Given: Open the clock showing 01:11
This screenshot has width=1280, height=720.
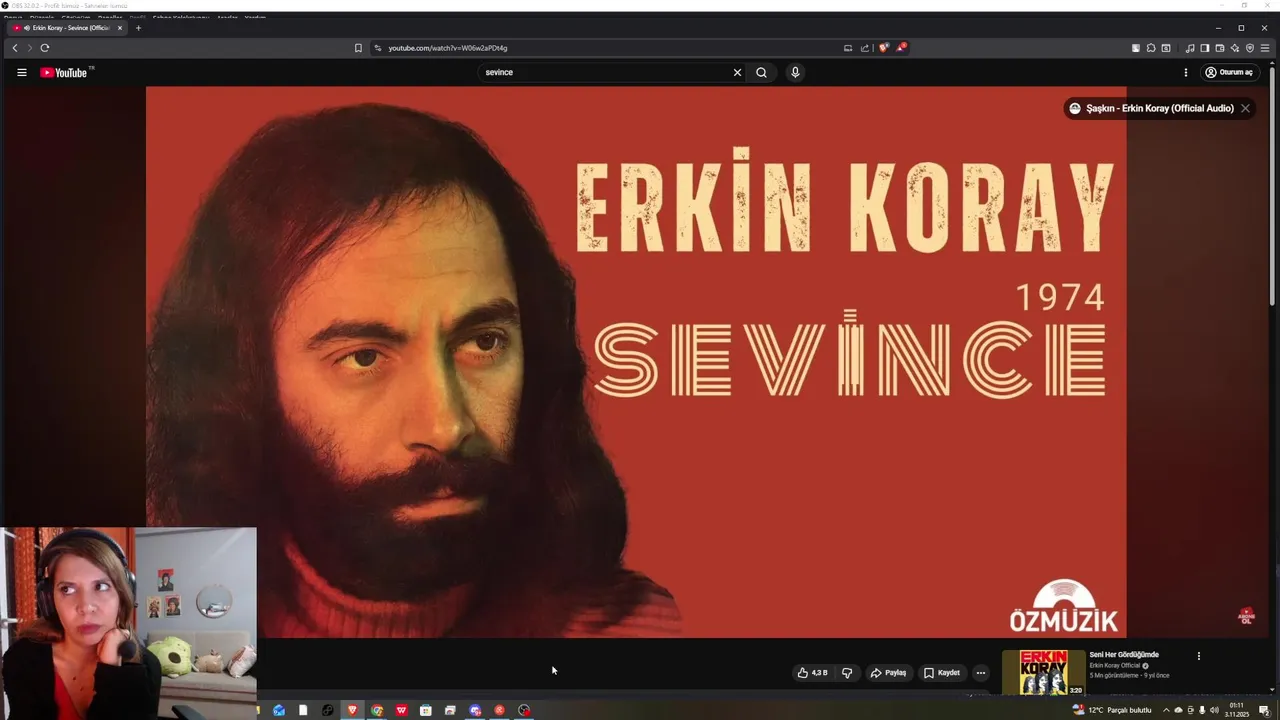Looking at the screenshot, I should (x=1237, y=710).
